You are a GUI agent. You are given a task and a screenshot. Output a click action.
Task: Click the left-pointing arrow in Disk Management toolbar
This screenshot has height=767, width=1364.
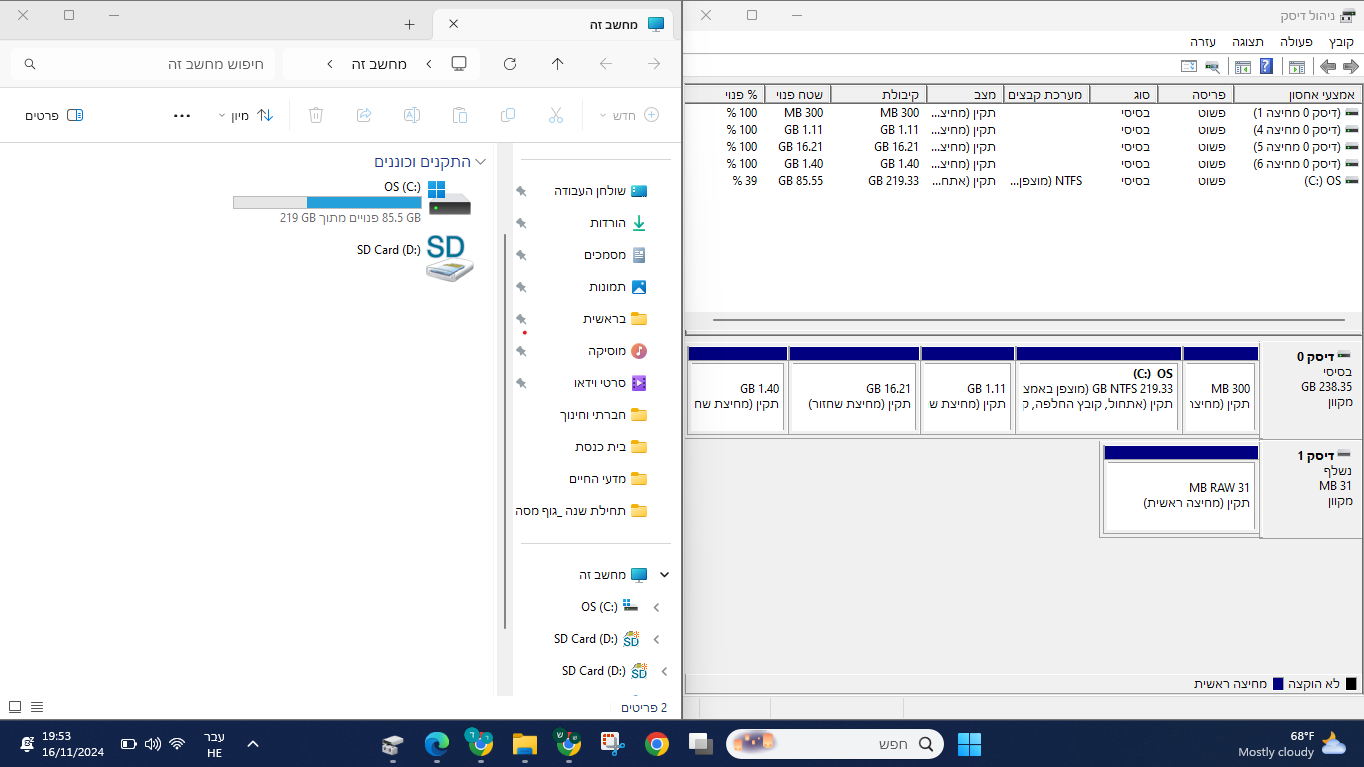point(1328,66)
